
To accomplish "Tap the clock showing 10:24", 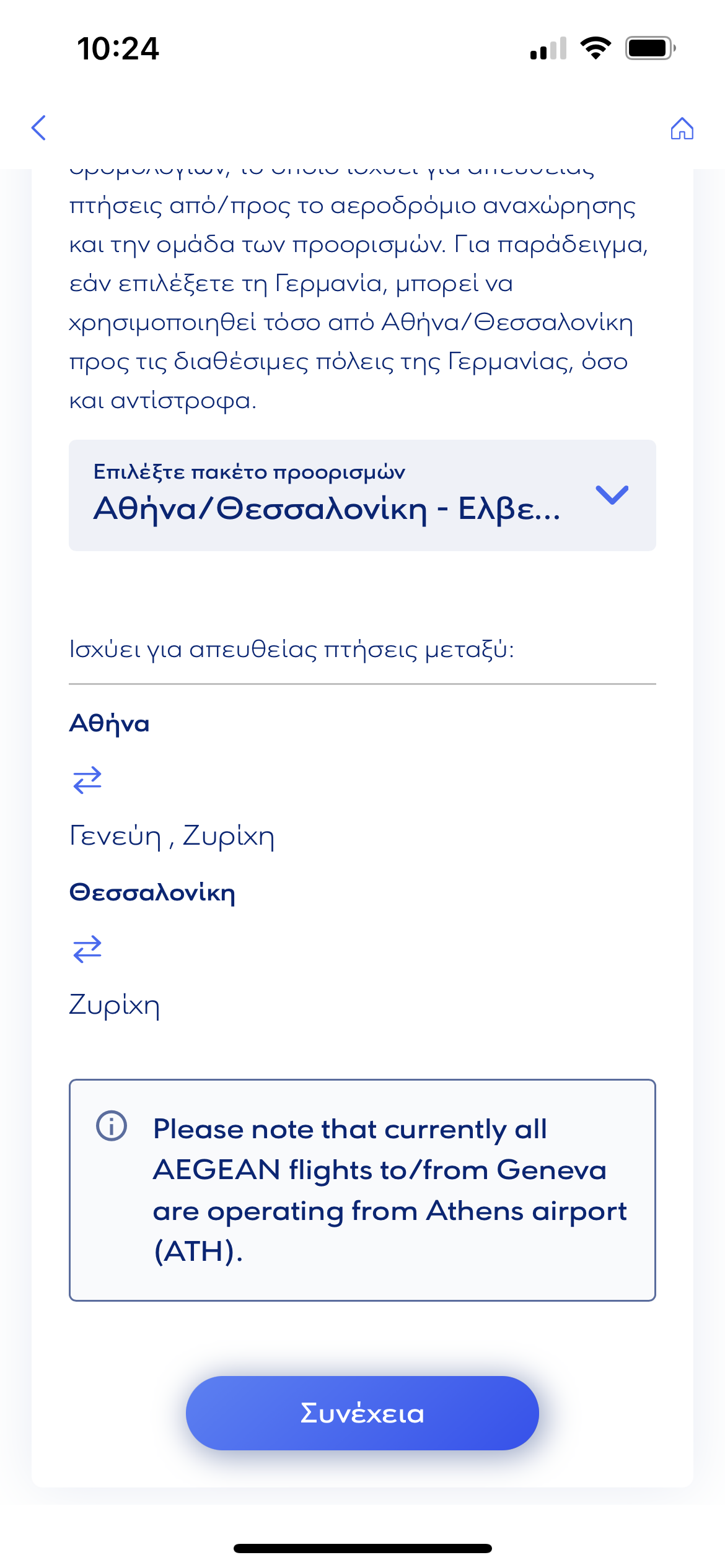I will pyautogui.click(x=118, y=48).
